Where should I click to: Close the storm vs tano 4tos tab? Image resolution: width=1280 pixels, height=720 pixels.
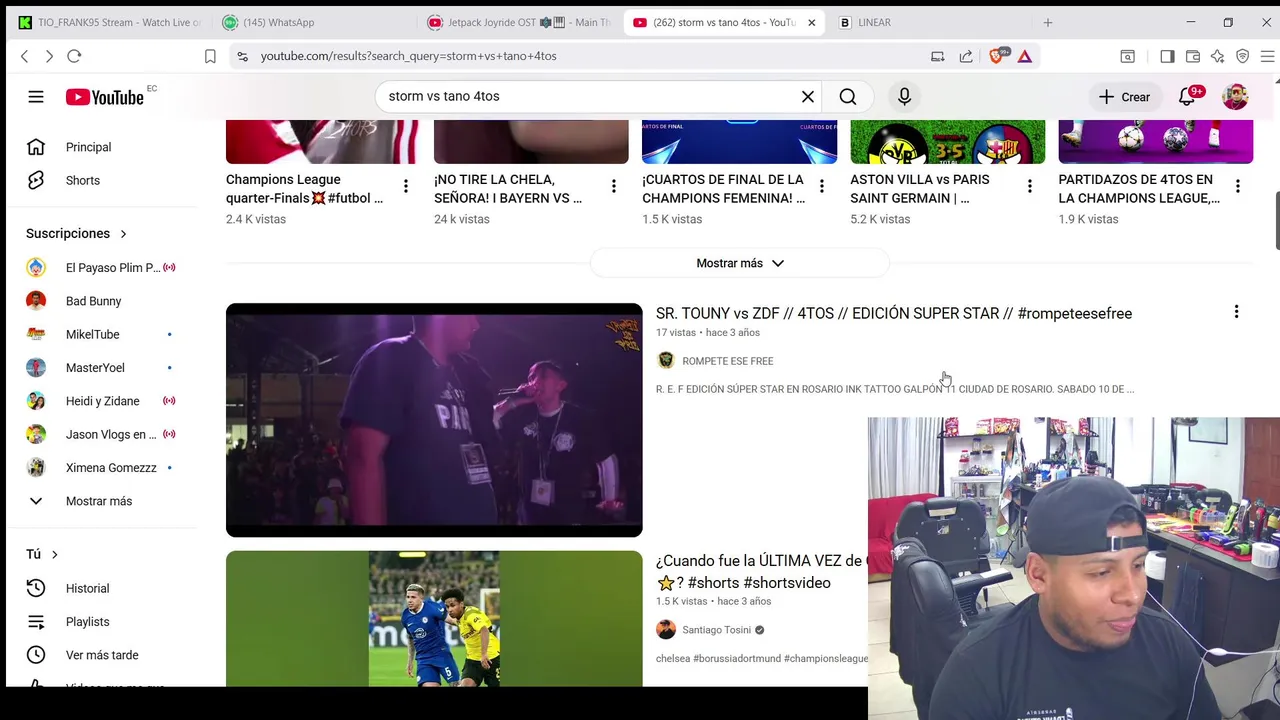[x=812, y=22]
